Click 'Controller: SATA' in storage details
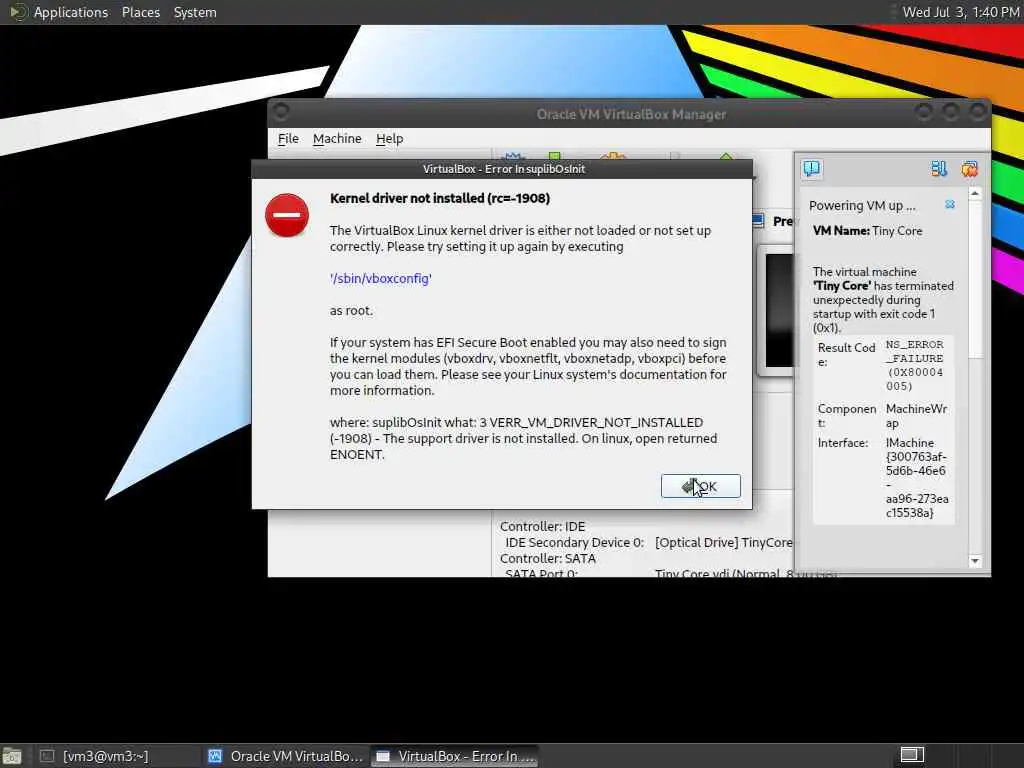The height and width of the screenshot is (768, 1024). 547,558
